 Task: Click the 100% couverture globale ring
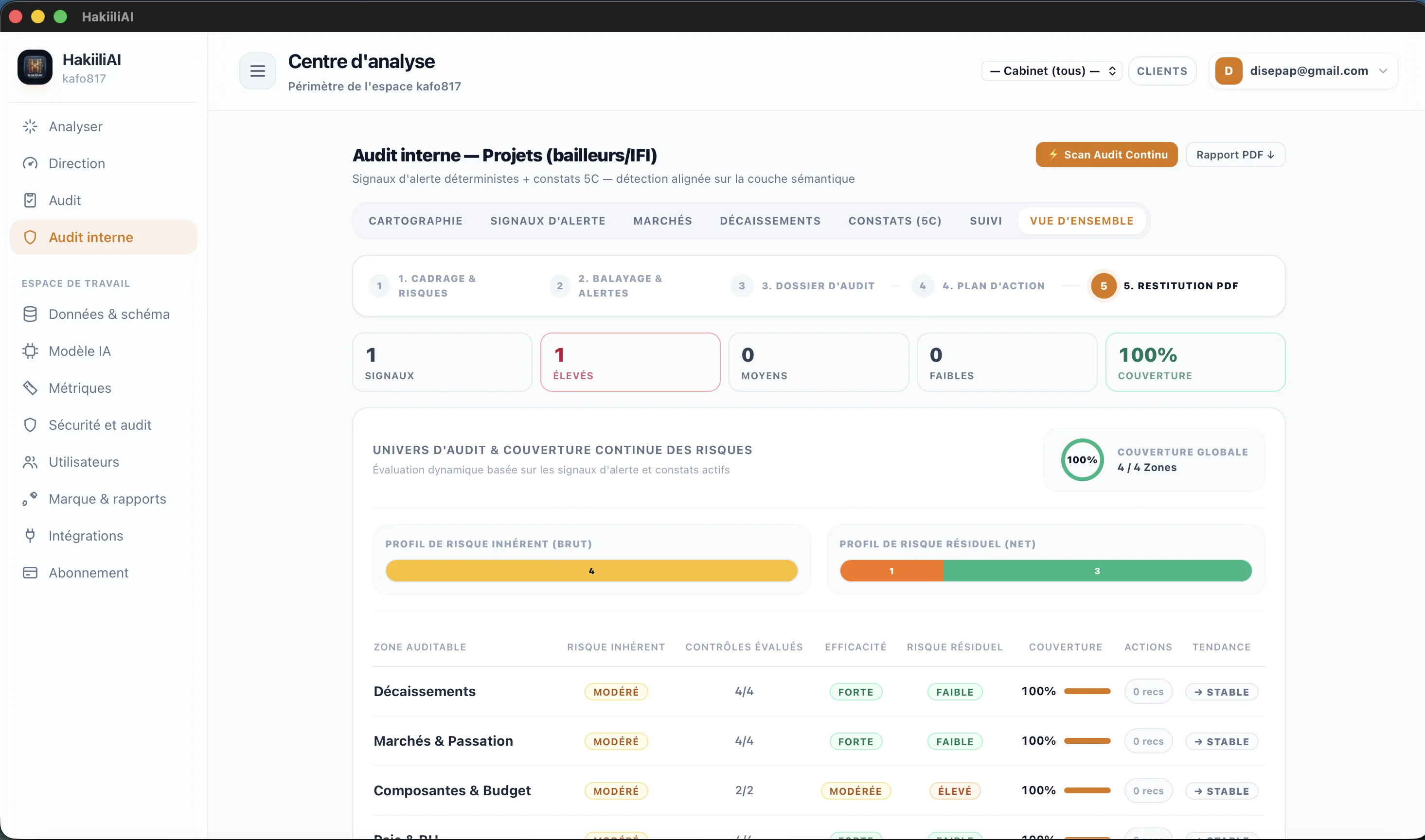coord(1082,460)
